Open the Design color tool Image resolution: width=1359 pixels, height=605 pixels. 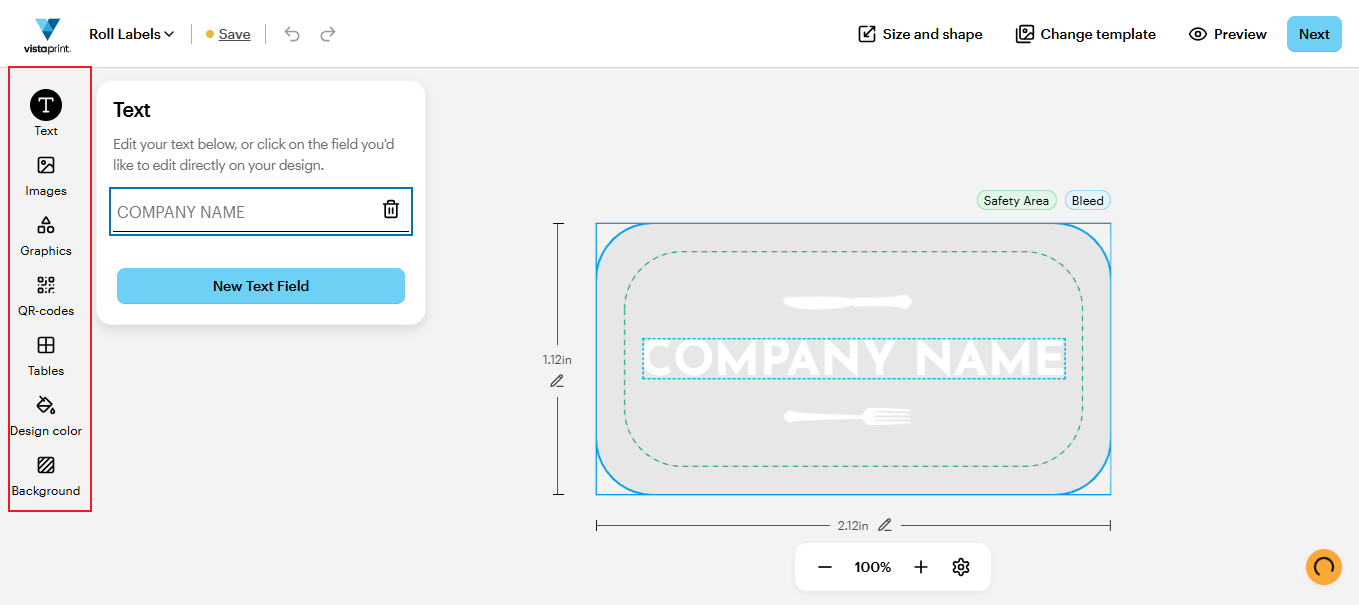click(46, 406)
